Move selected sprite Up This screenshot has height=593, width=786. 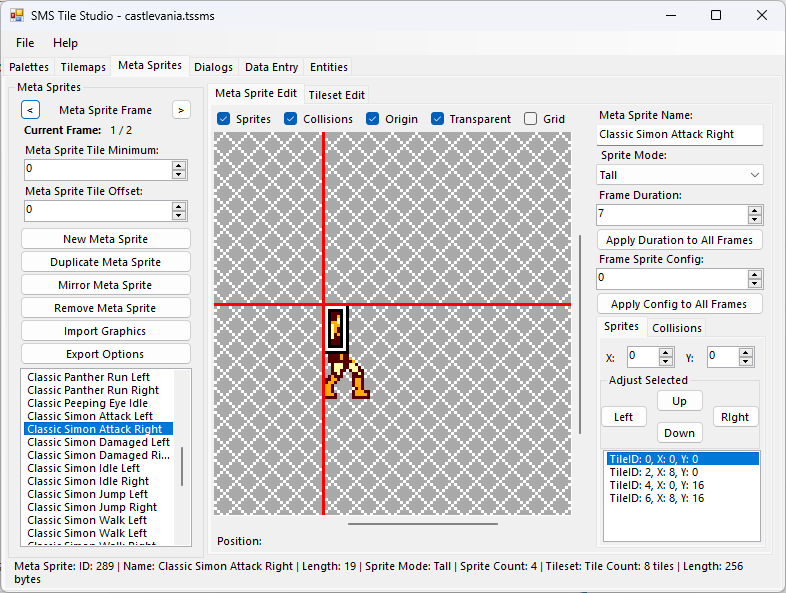pyautogui.click(x=680, y=401)
